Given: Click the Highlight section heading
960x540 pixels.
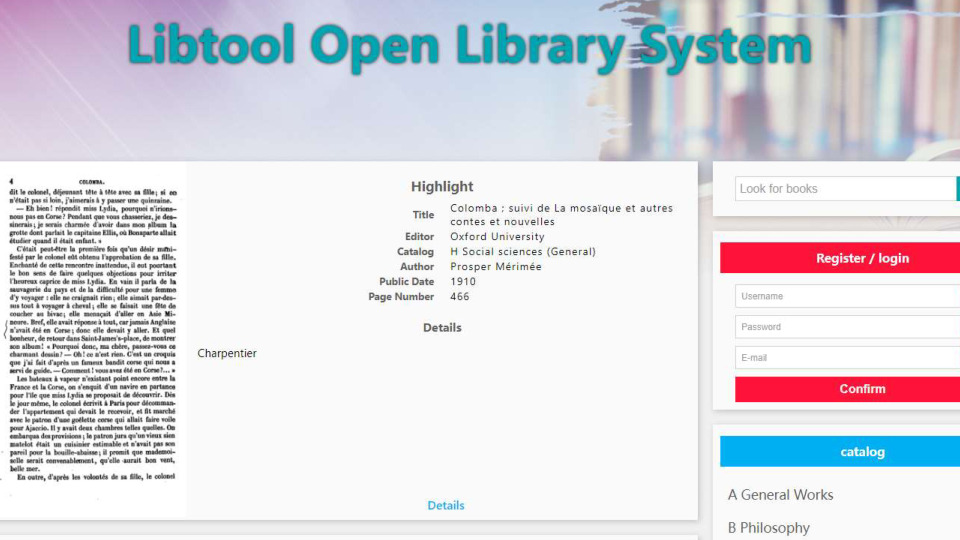Looking at the screenshot, I should click(x=442, y=186).
